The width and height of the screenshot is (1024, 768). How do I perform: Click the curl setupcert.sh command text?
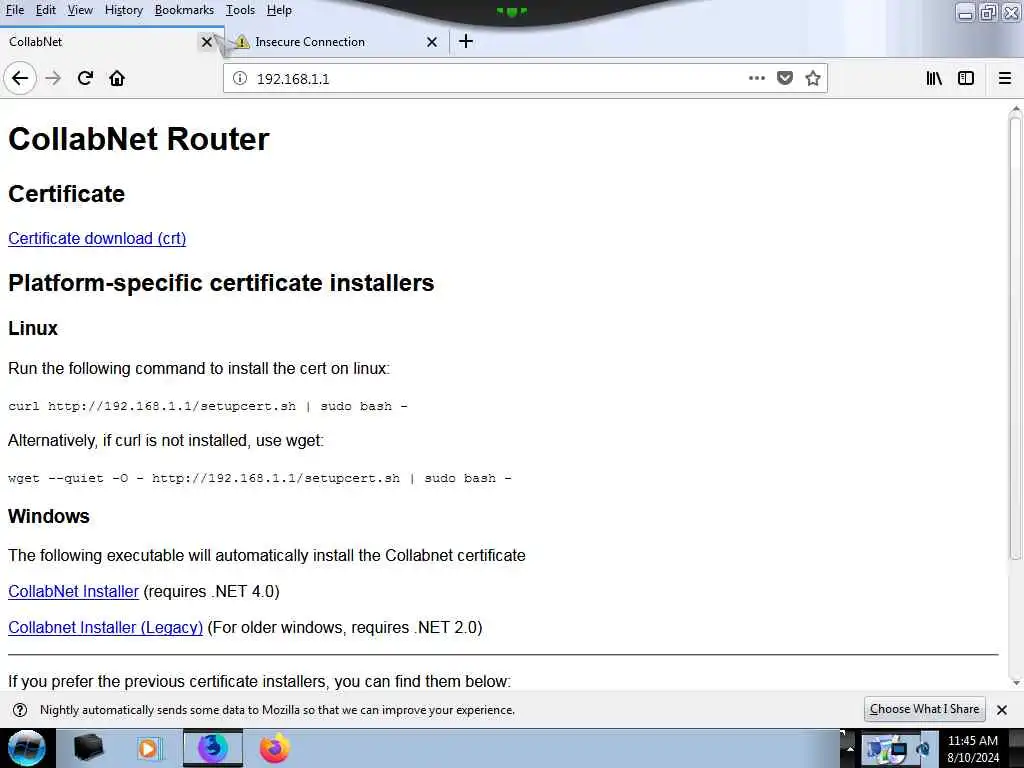(208, 406)
